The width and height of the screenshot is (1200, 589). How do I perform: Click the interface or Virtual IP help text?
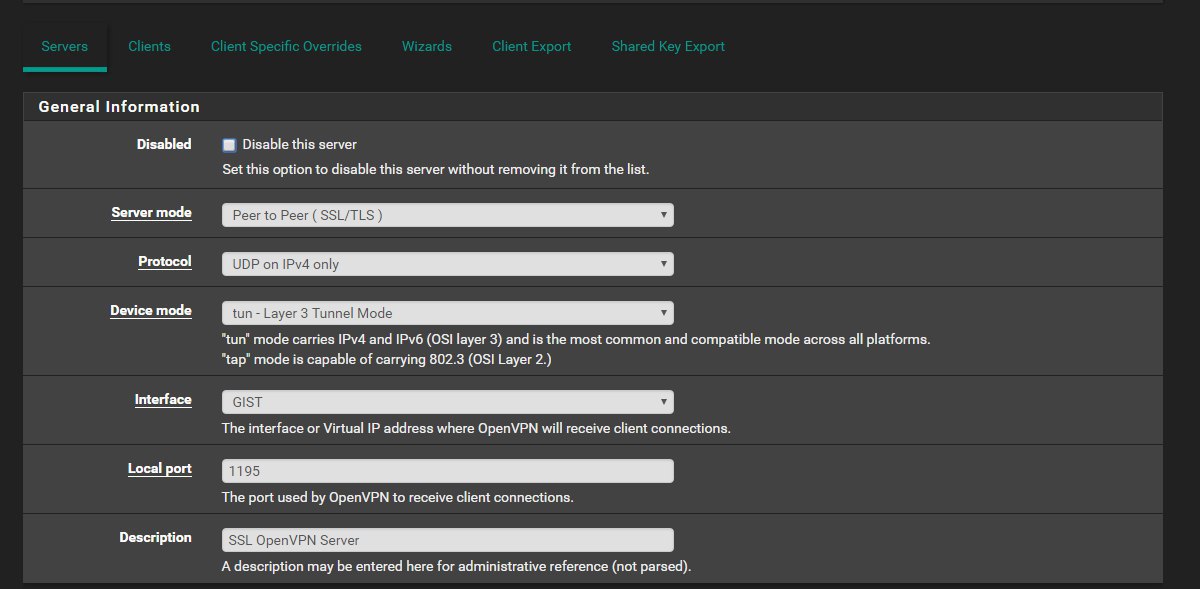(x=476, y=428)
